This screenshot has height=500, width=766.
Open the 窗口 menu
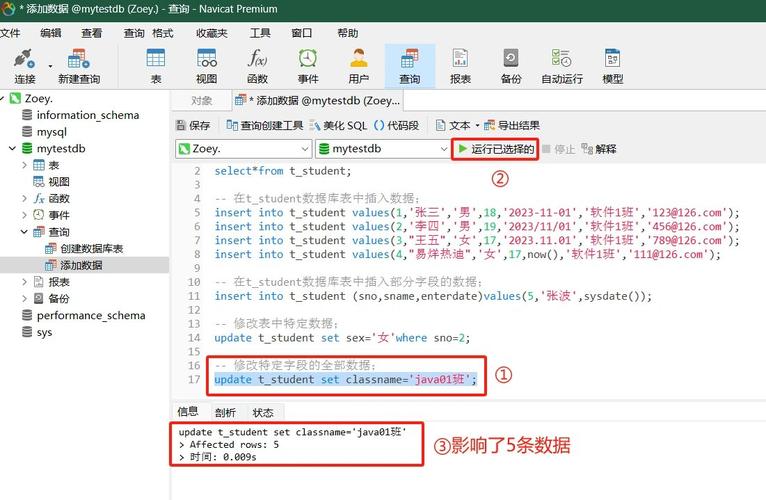(301, 33)
